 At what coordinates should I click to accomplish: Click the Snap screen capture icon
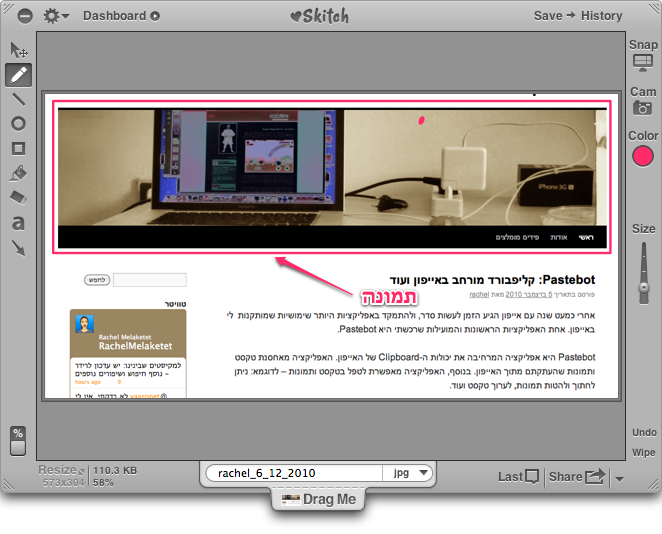[x=643, y=64]
